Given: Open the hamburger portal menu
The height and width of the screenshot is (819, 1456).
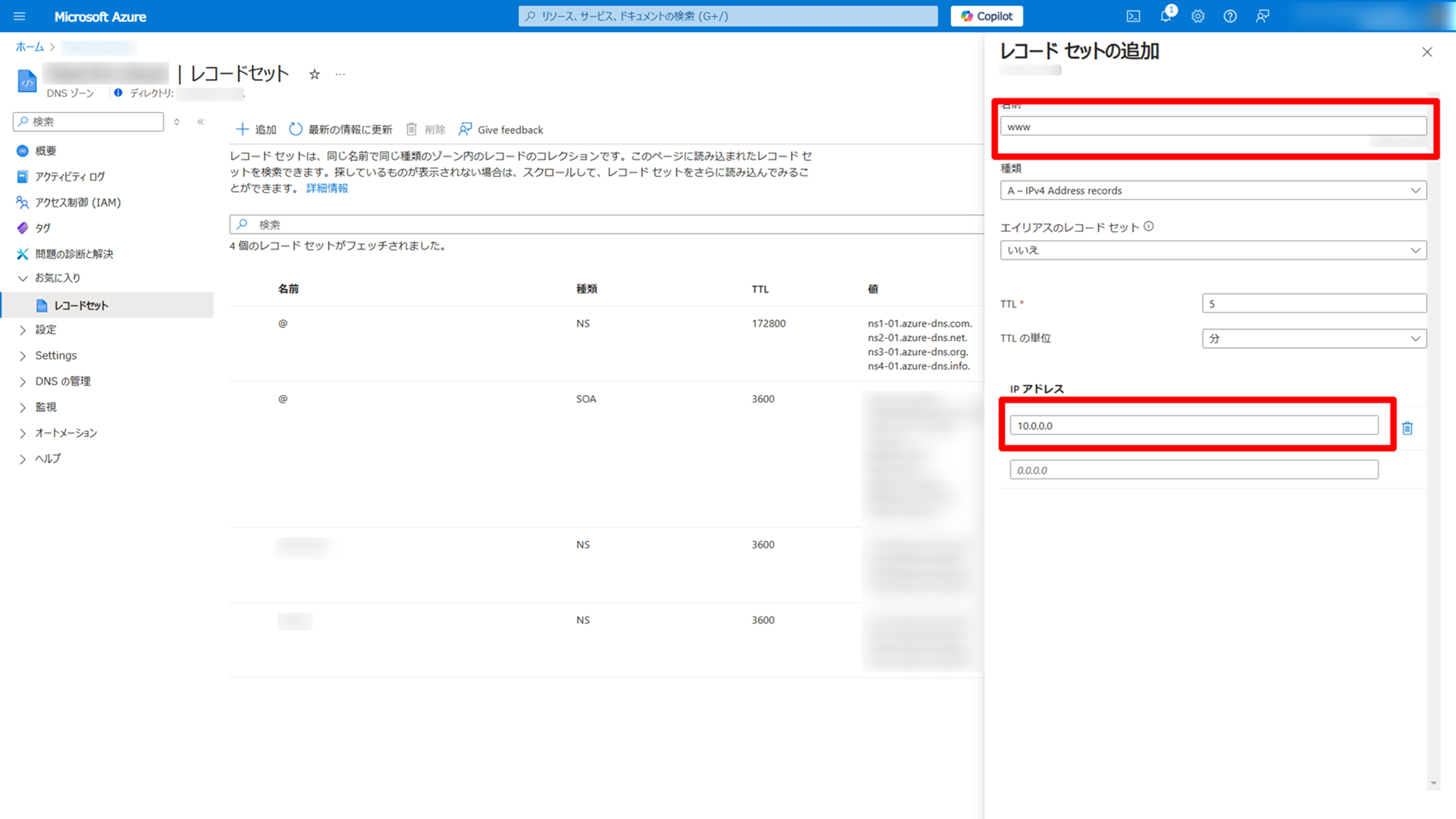Looking at the screenshot, I should pos(20,16).
